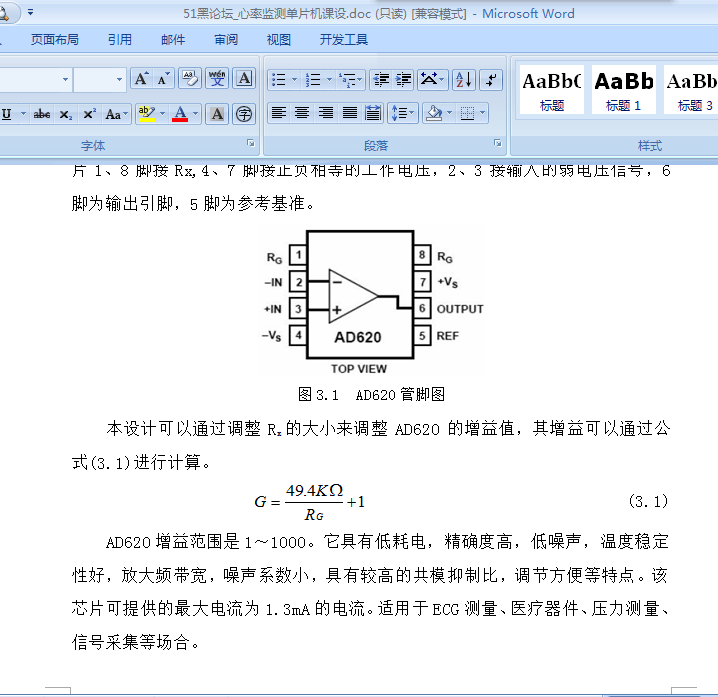Open bullet list style dropdown
Viewport: 718px width, 697px height.
tap(294, 80)
